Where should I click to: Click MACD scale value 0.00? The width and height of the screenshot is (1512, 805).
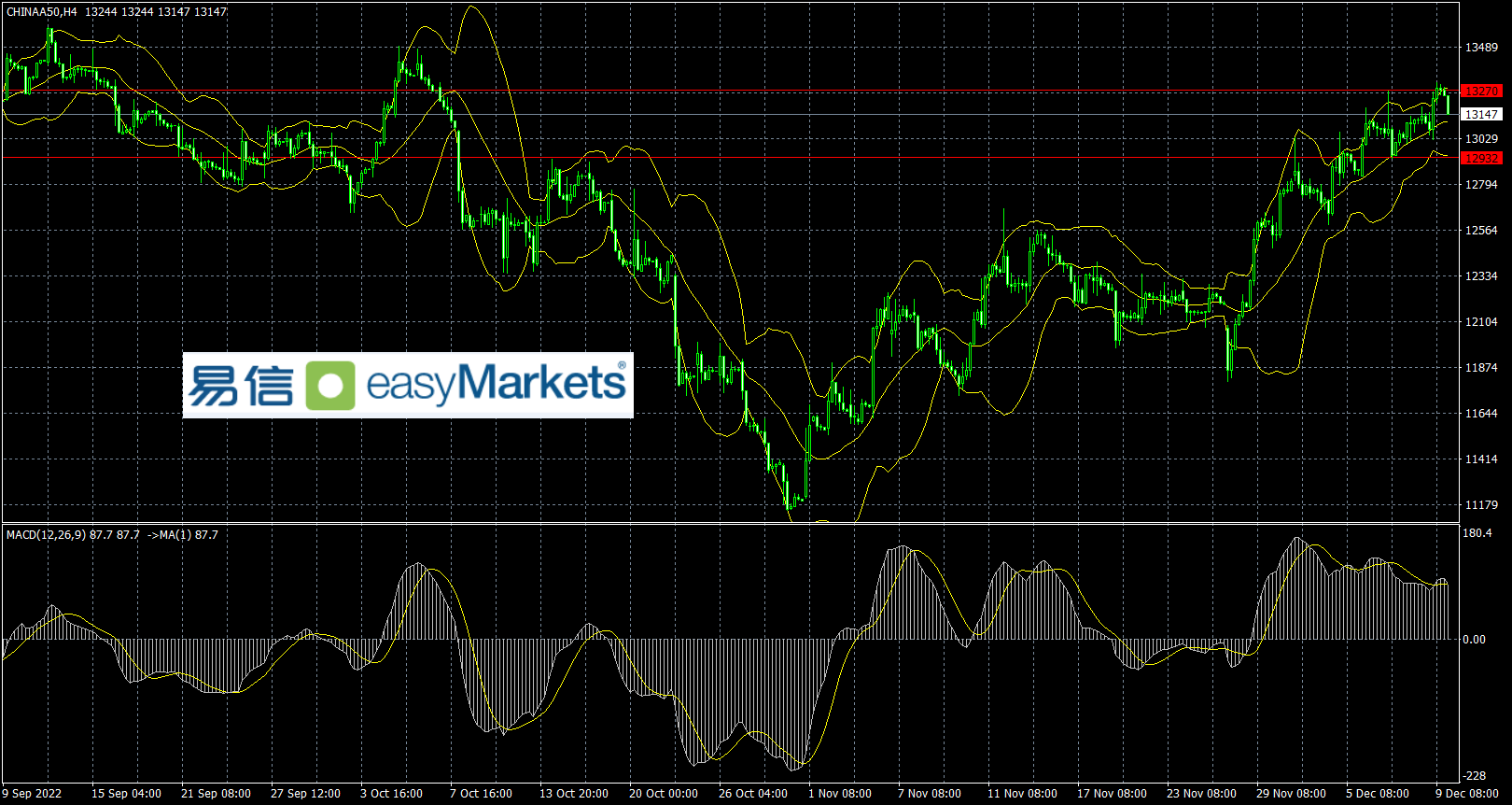tap(1475, 640)
